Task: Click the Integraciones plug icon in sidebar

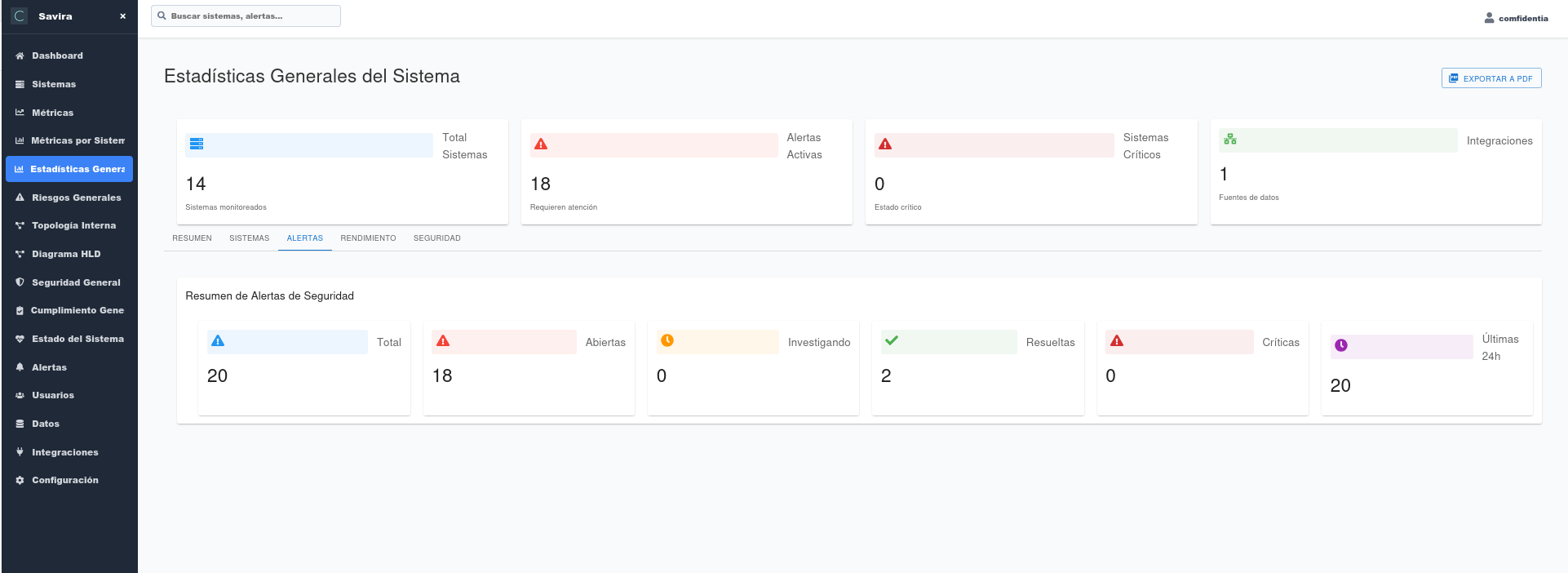Action: (x=20, y=452)
